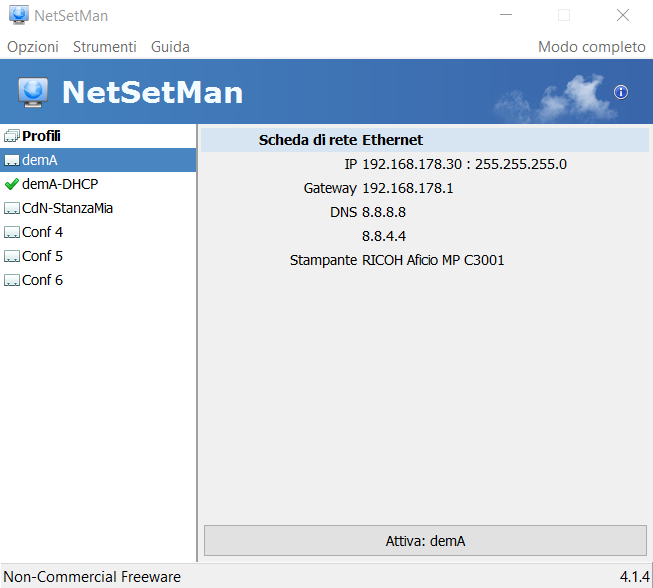Screen dimensions: 653x588
Task: Open the Opzioni menu
Action: tap(33, 47)
